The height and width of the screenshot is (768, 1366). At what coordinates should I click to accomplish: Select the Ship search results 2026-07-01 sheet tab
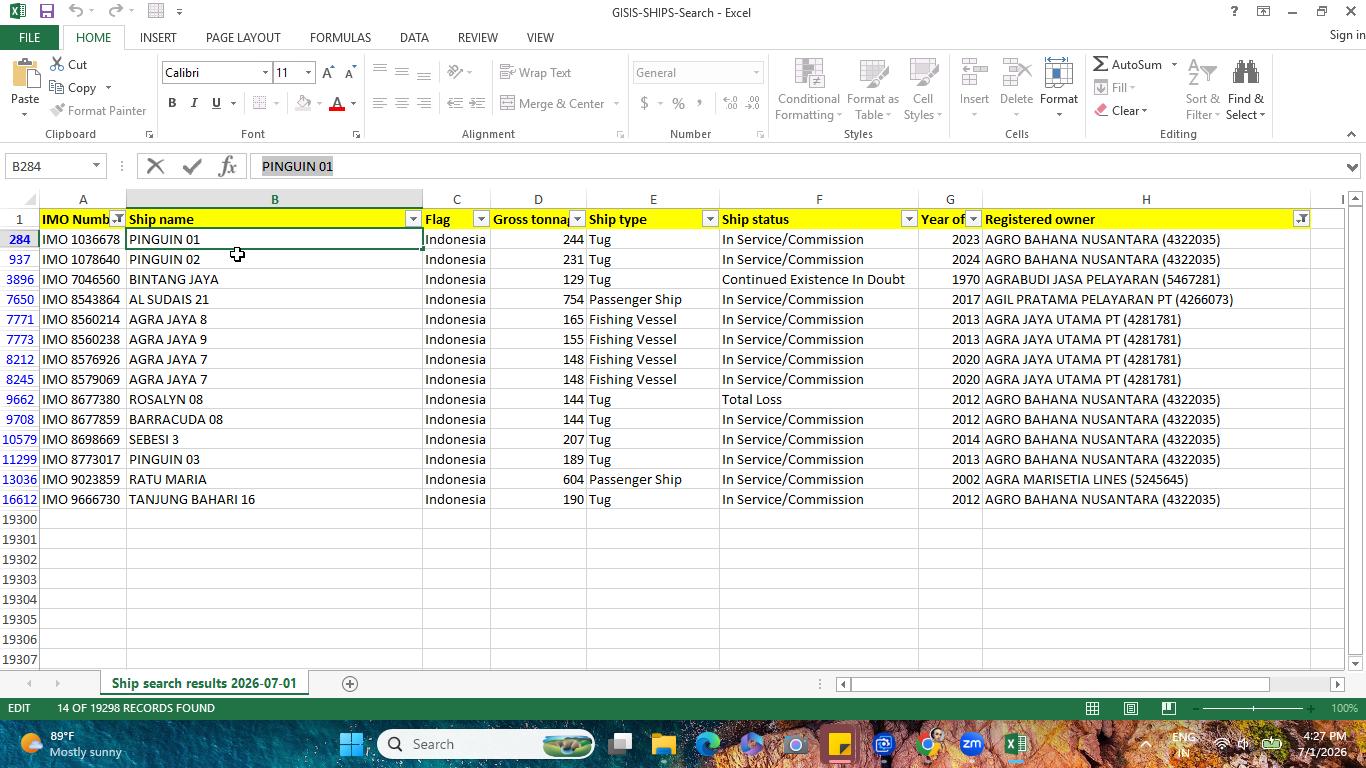[204, 684]
